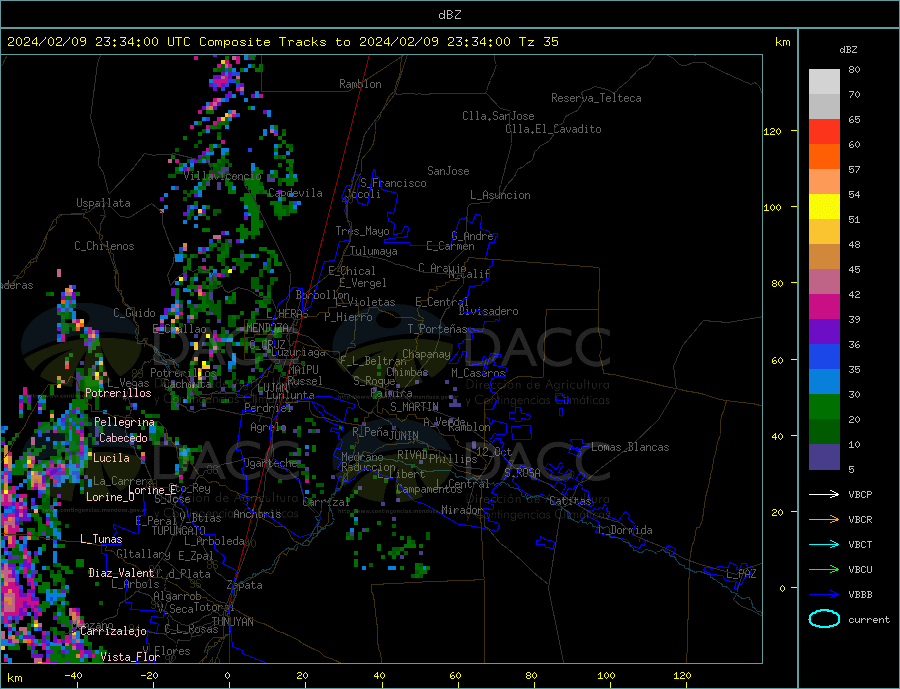900x689 pixels.
Task: Click the L_Asuncion place label
Action: pos(500,195)
